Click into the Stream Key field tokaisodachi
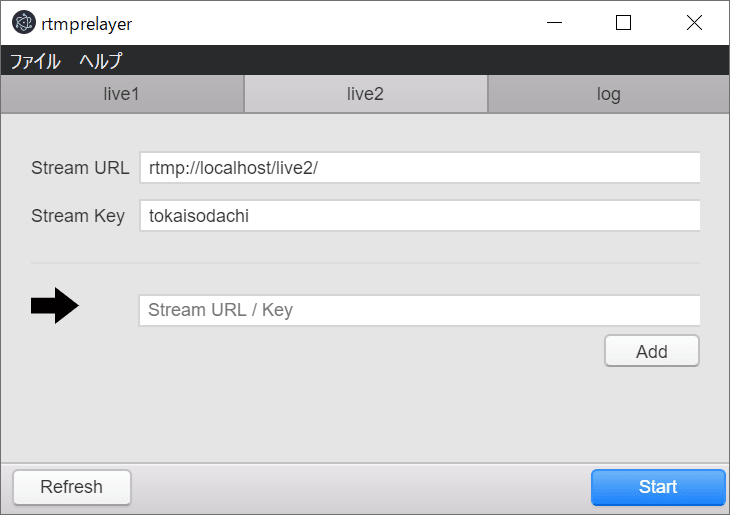Viewport: 730px width, 515px height. 420,216
